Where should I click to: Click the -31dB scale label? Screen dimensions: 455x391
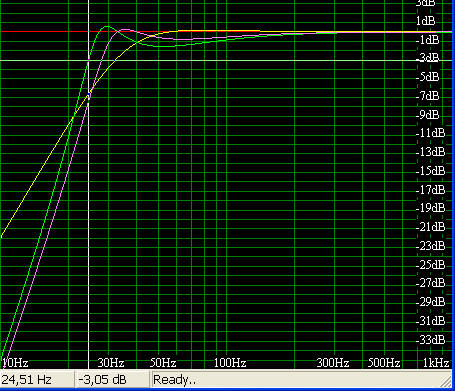pos(431,321)
